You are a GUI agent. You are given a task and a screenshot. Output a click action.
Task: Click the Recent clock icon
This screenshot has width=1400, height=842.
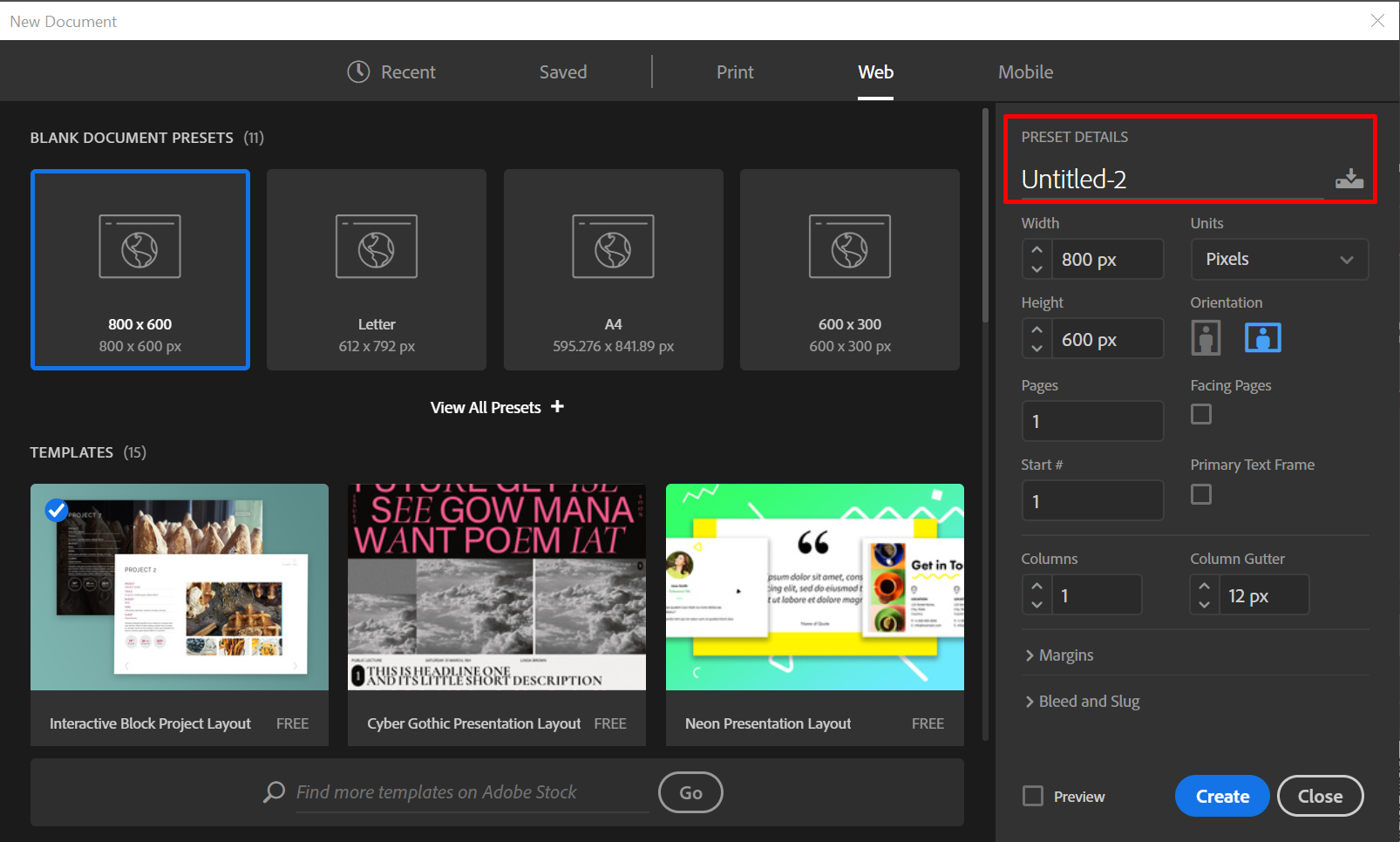(x=358, y=71)
